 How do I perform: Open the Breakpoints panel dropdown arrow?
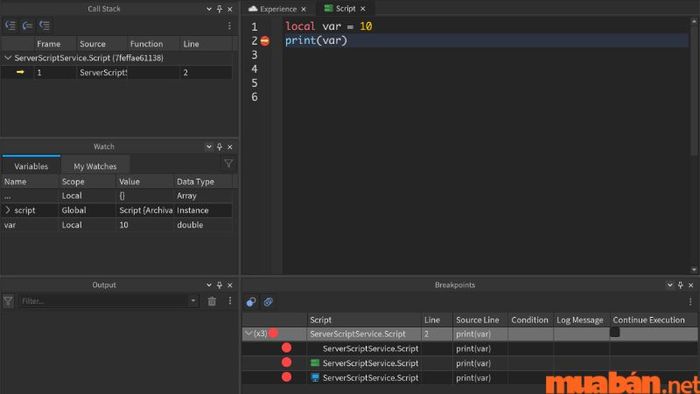[670, 285]
